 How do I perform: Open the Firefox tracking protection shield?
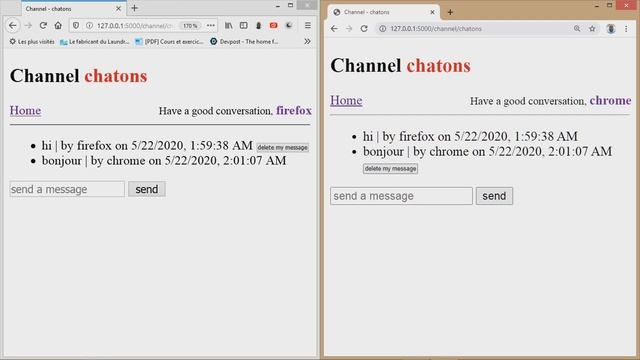76,25
